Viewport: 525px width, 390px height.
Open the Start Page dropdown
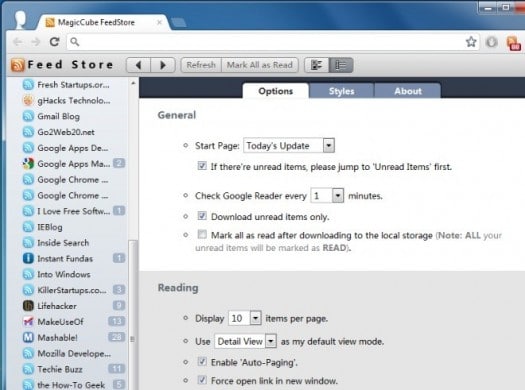[289, 146]
